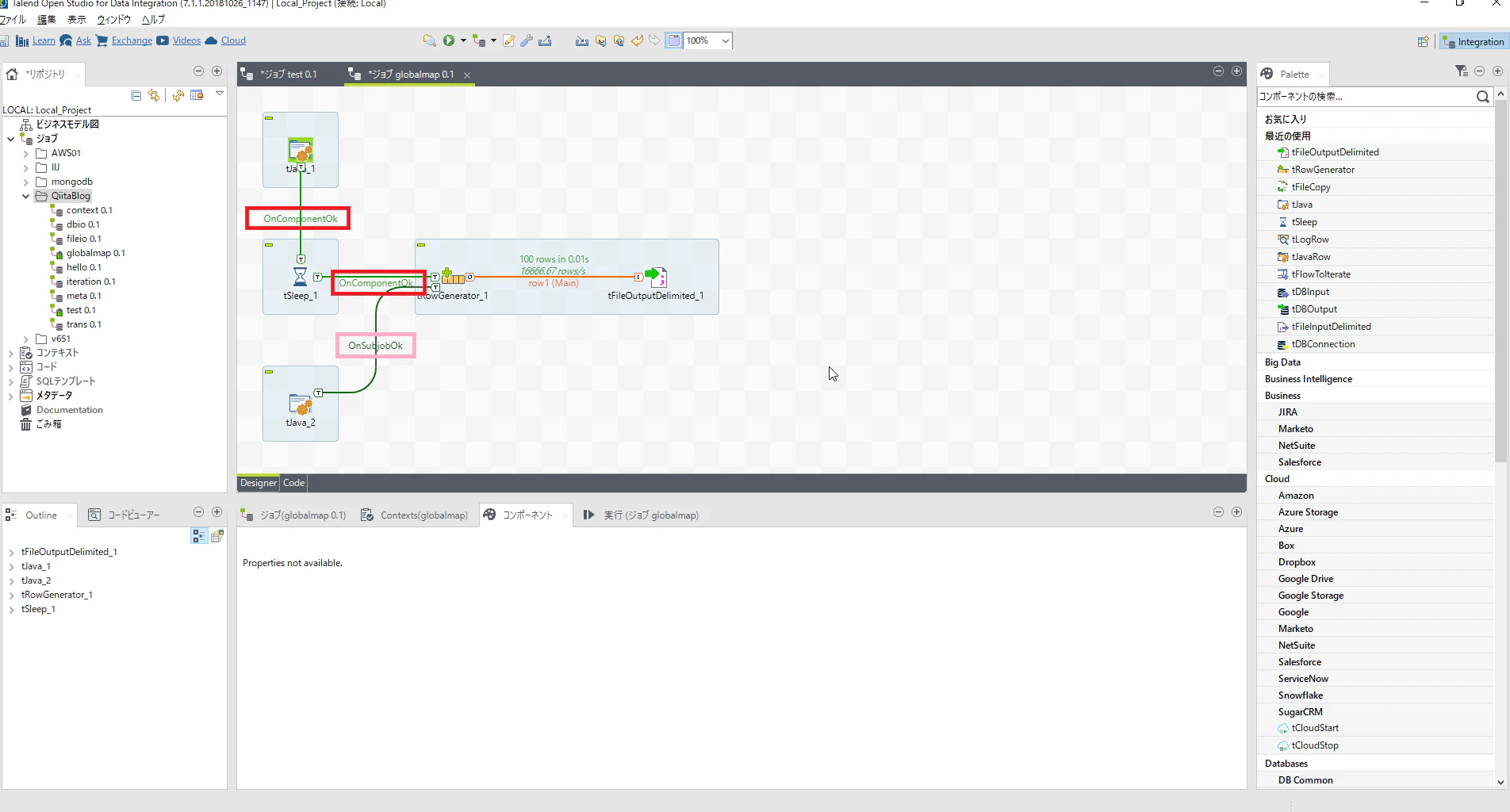Select the tRowGenerator_1 component icon

pyautogui.click(x=453, y=277)
